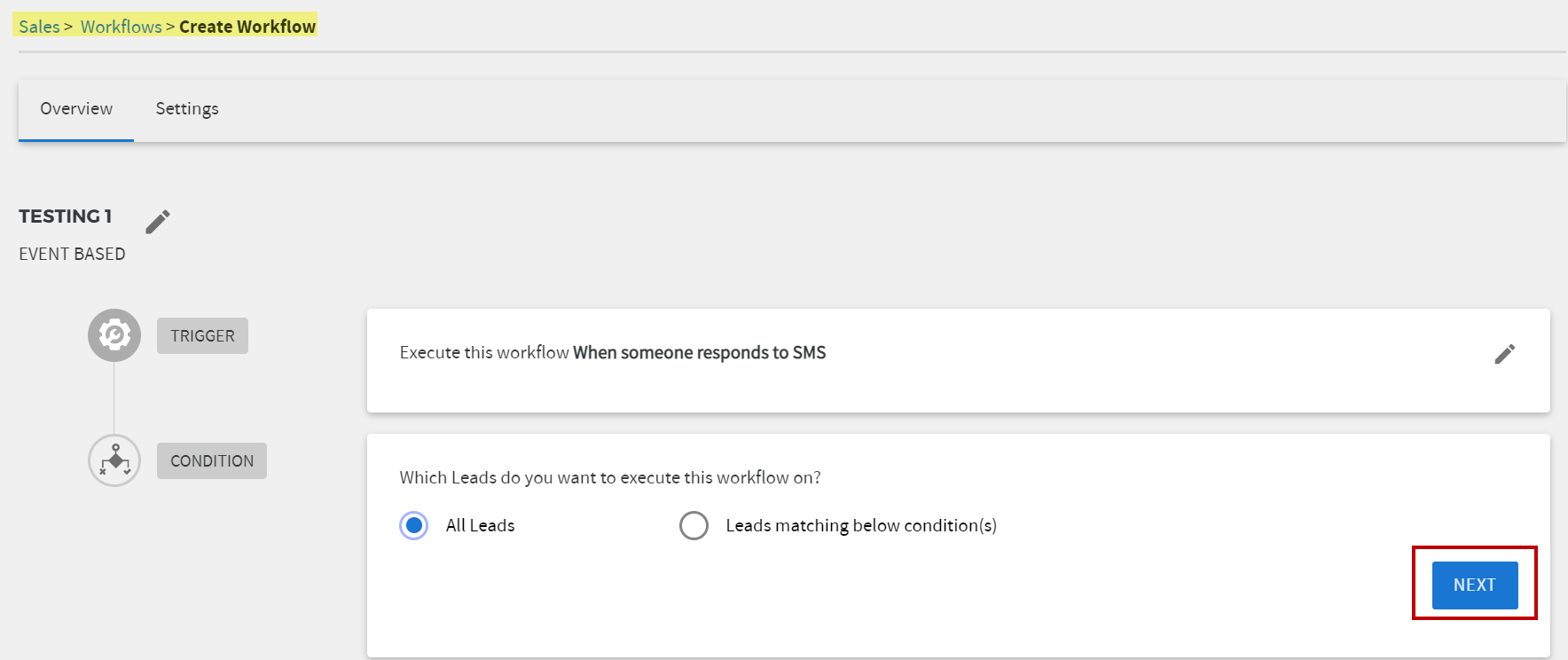Screen dimensions: 1568x660
Task: Click the Leads matching below condition(s) label
Action: (861, 525)
